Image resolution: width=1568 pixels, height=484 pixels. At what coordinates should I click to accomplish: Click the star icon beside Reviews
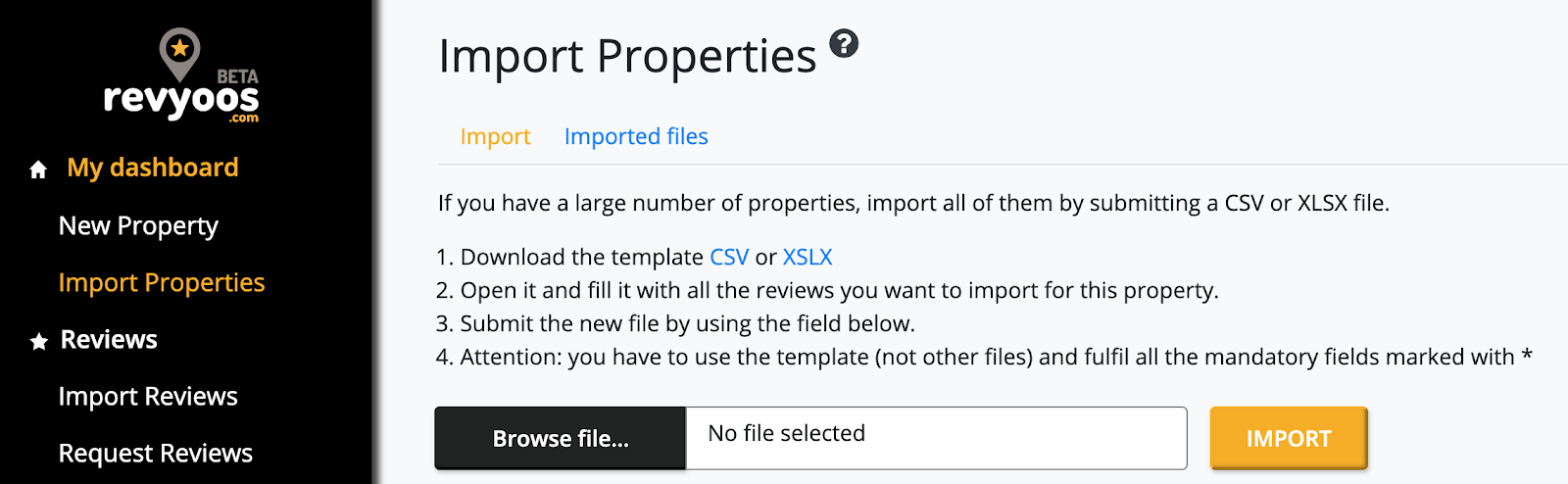tap(39, 341)
